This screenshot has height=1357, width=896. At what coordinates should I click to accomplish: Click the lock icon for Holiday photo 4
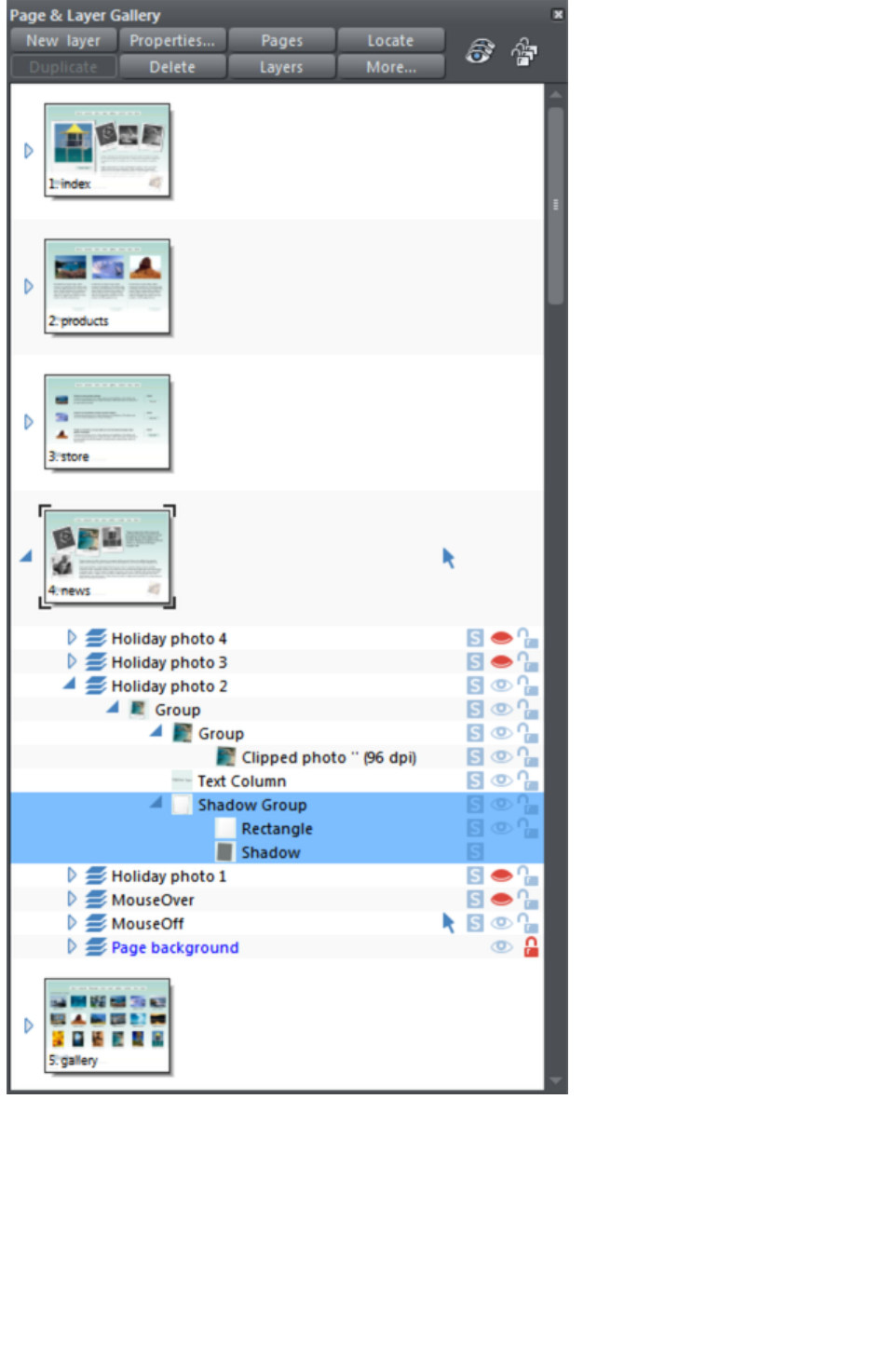tap(528, 638)
